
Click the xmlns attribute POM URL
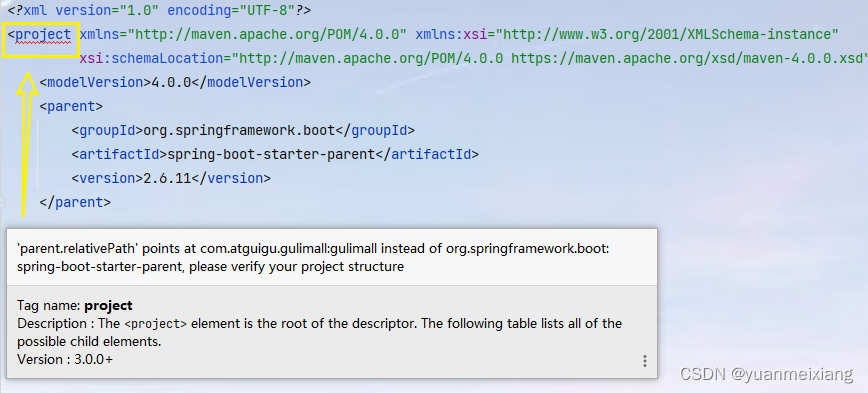pos(267,35)
